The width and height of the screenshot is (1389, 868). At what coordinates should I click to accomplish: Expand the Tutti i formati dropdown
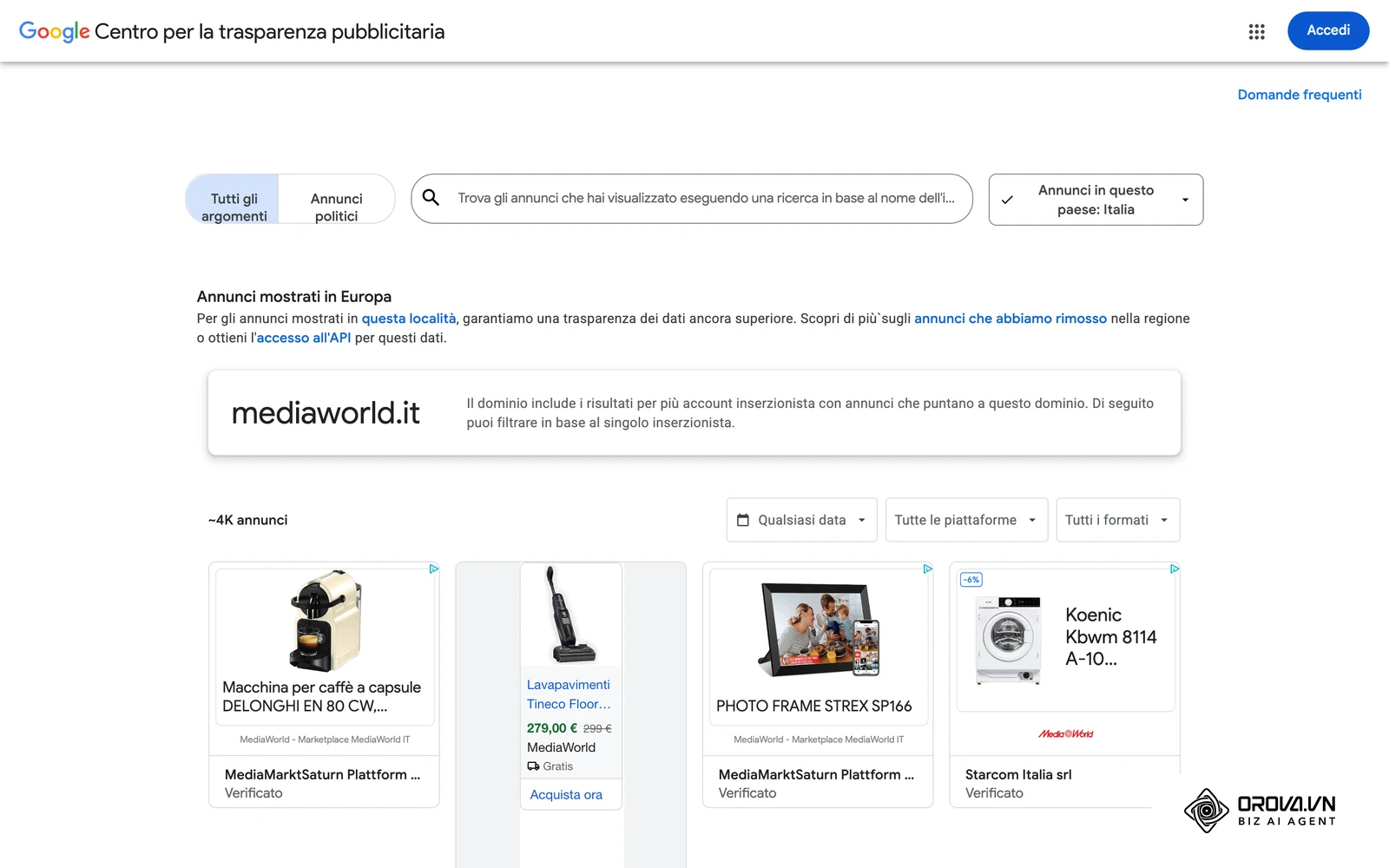pos(1117,520)
